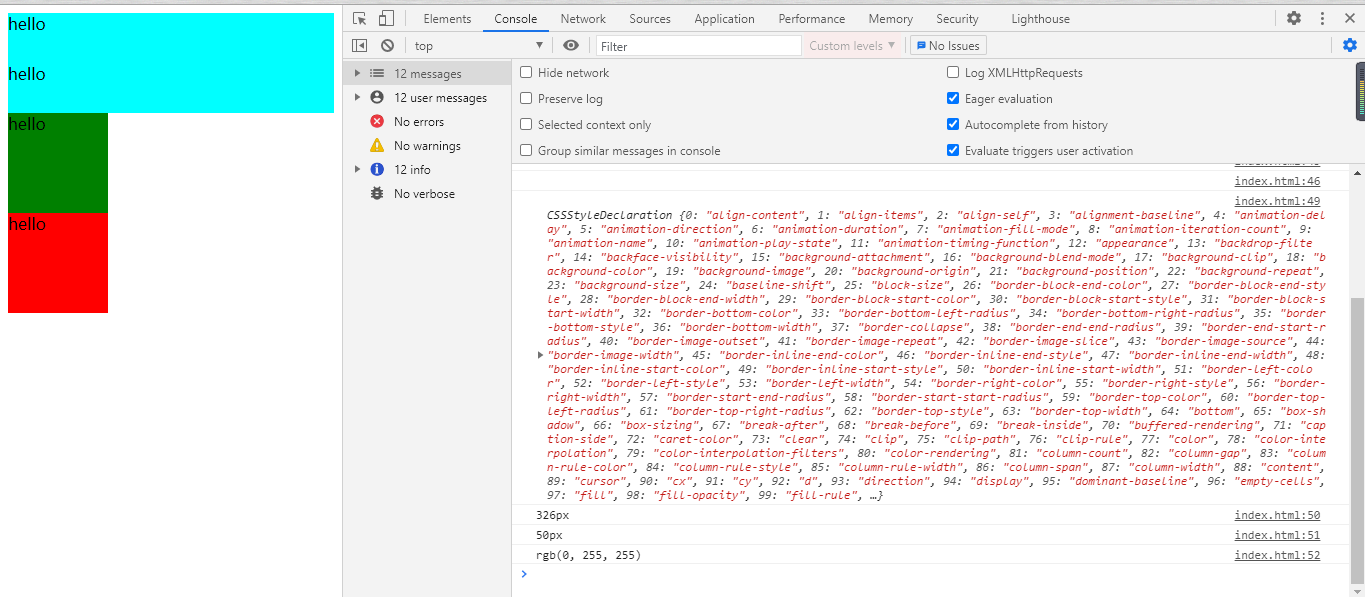Expand the 12 user messages group
Screen dimensions: 1365x597
point(358,97)
